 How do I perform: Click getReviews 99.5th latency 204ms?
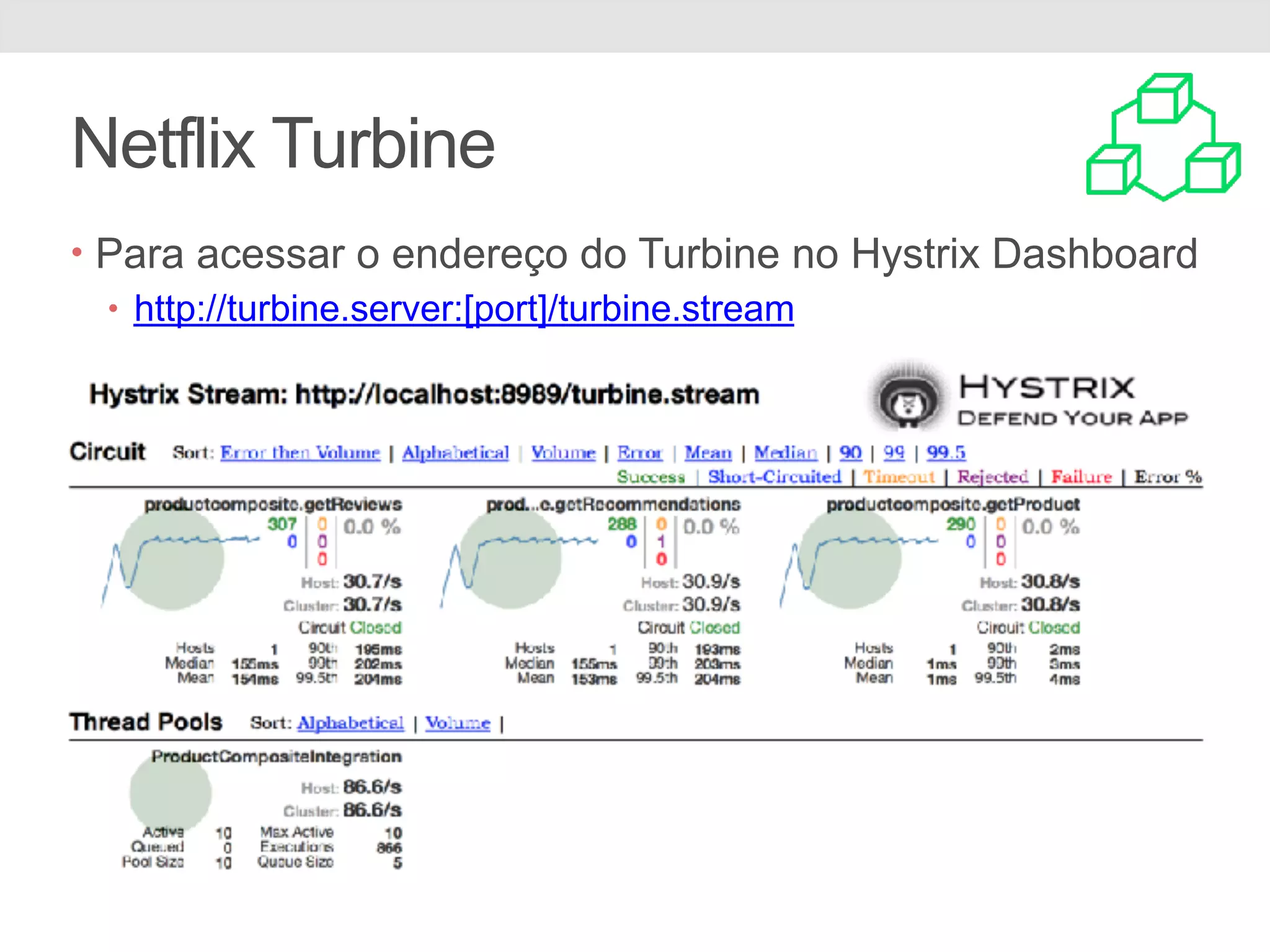378,680
